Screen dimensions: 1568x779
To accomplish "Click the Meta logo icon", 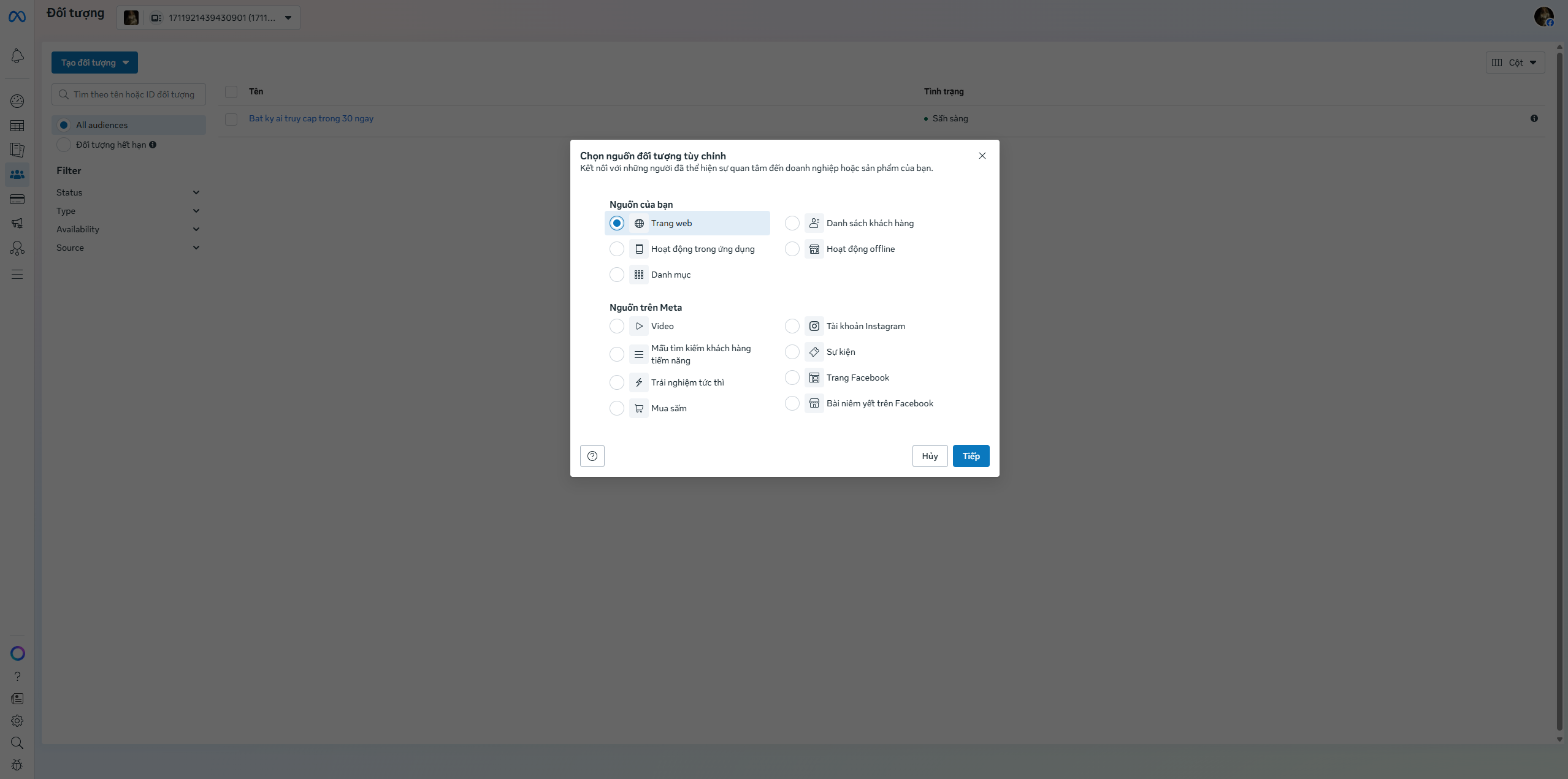I will pos(17,17).
